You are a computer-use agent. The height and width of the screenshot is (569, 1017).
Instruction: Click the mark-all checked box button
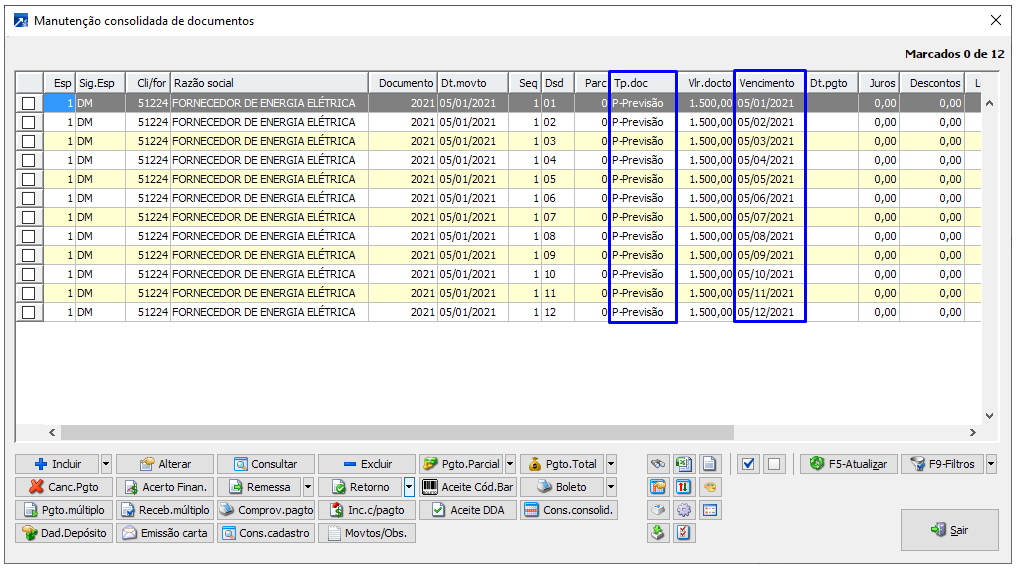pyautogui.click(x=748, y=464)
